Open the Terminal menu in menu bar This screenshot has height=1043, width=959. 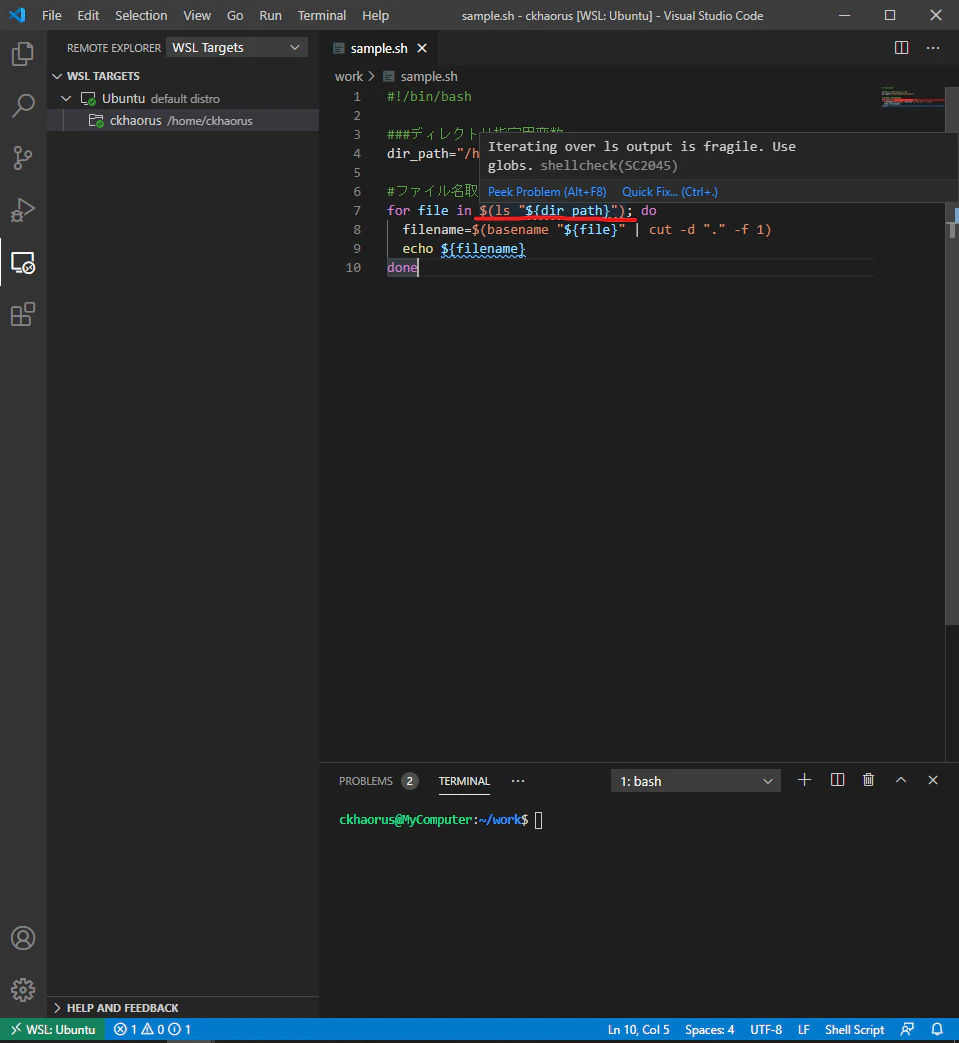322,15
